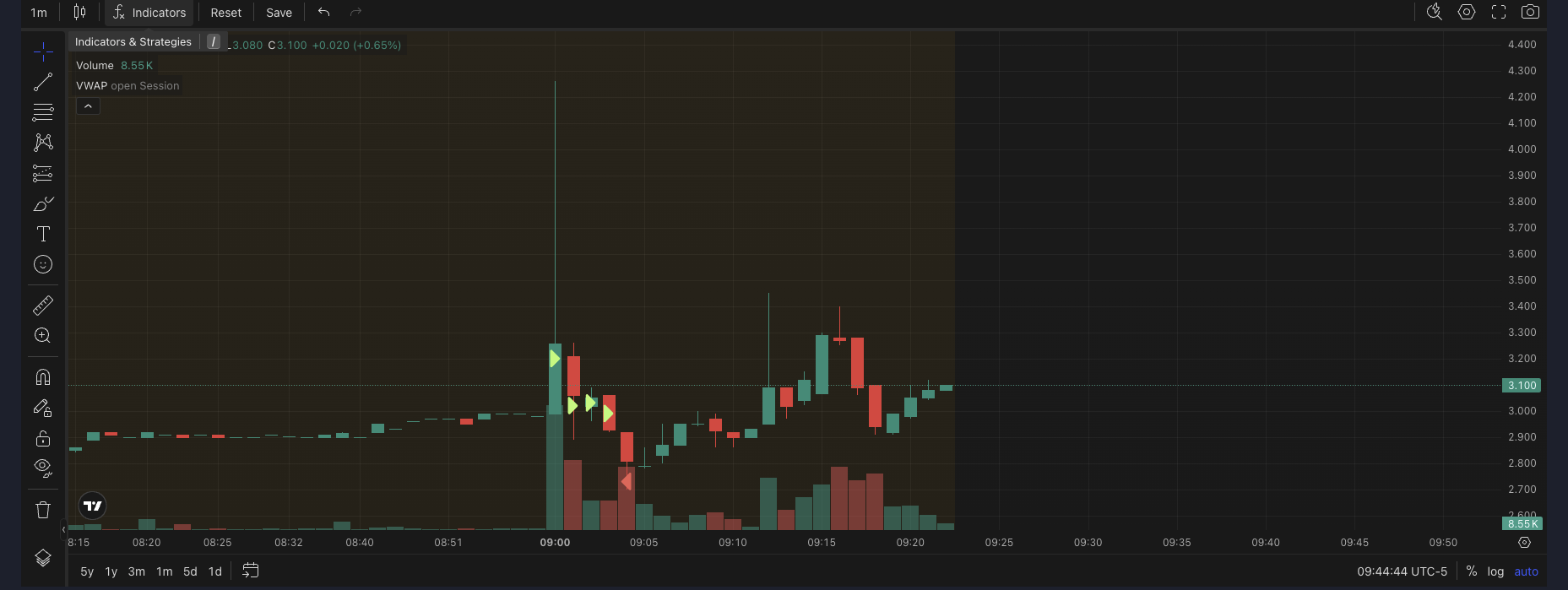Select the Fibonacci retracement tool
Screen dimensions: 1568x590
pyautogui.click(x=43, y=111)
